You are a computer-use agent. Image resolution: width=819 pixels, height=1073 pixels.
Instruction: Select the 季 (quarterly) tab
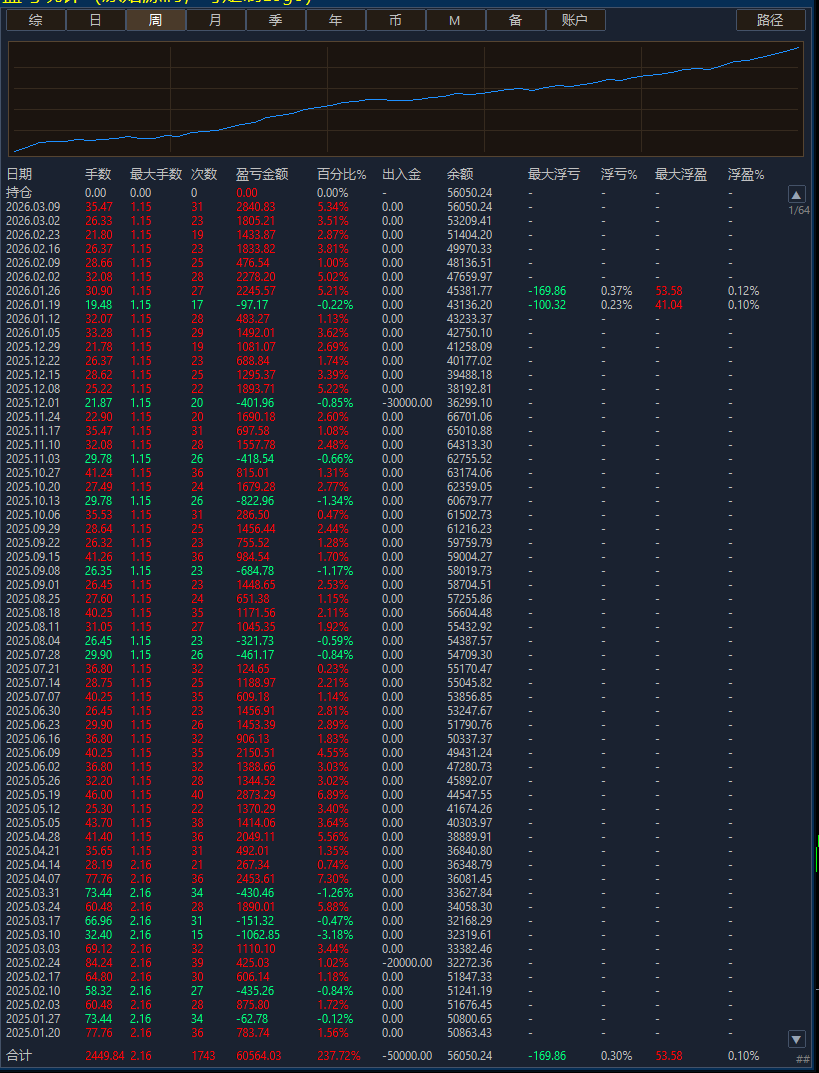[x=275, y=20]
